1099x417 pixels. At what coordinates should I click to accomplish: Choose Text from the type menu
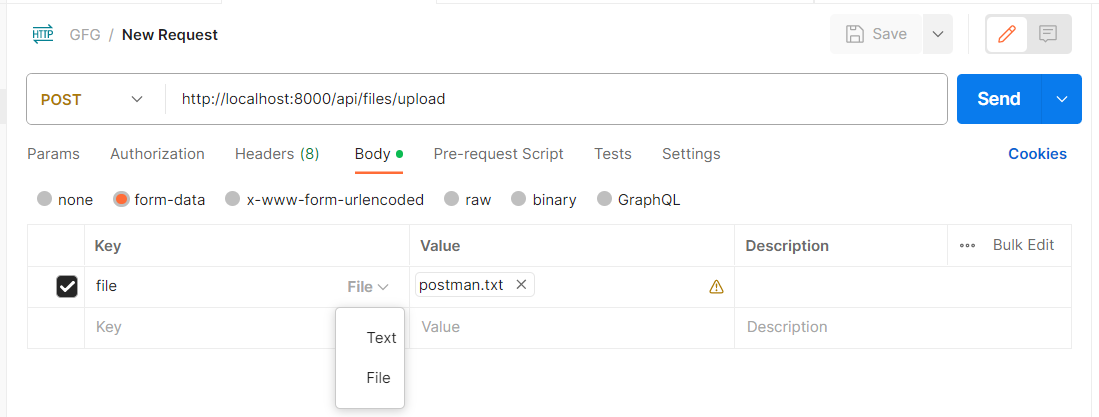pyautogui.click(x=381, y=338)
